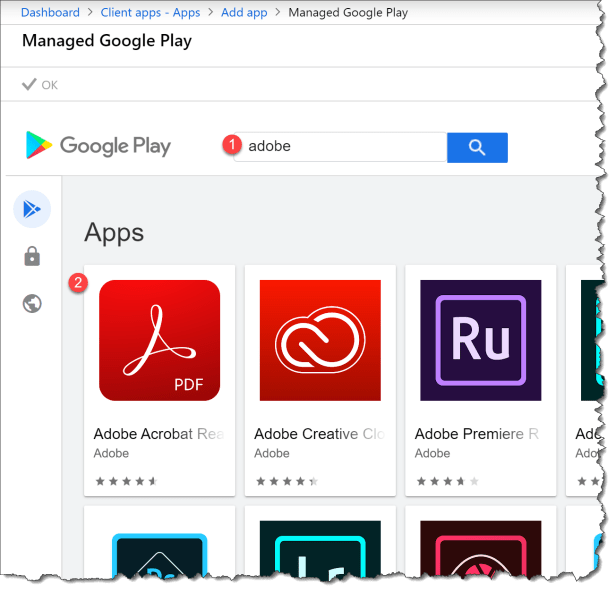The height and width of the screenshot is (592, 616).
Task: Open the Dashboard breadcrumb link
Action: click(x=50, y=13)
